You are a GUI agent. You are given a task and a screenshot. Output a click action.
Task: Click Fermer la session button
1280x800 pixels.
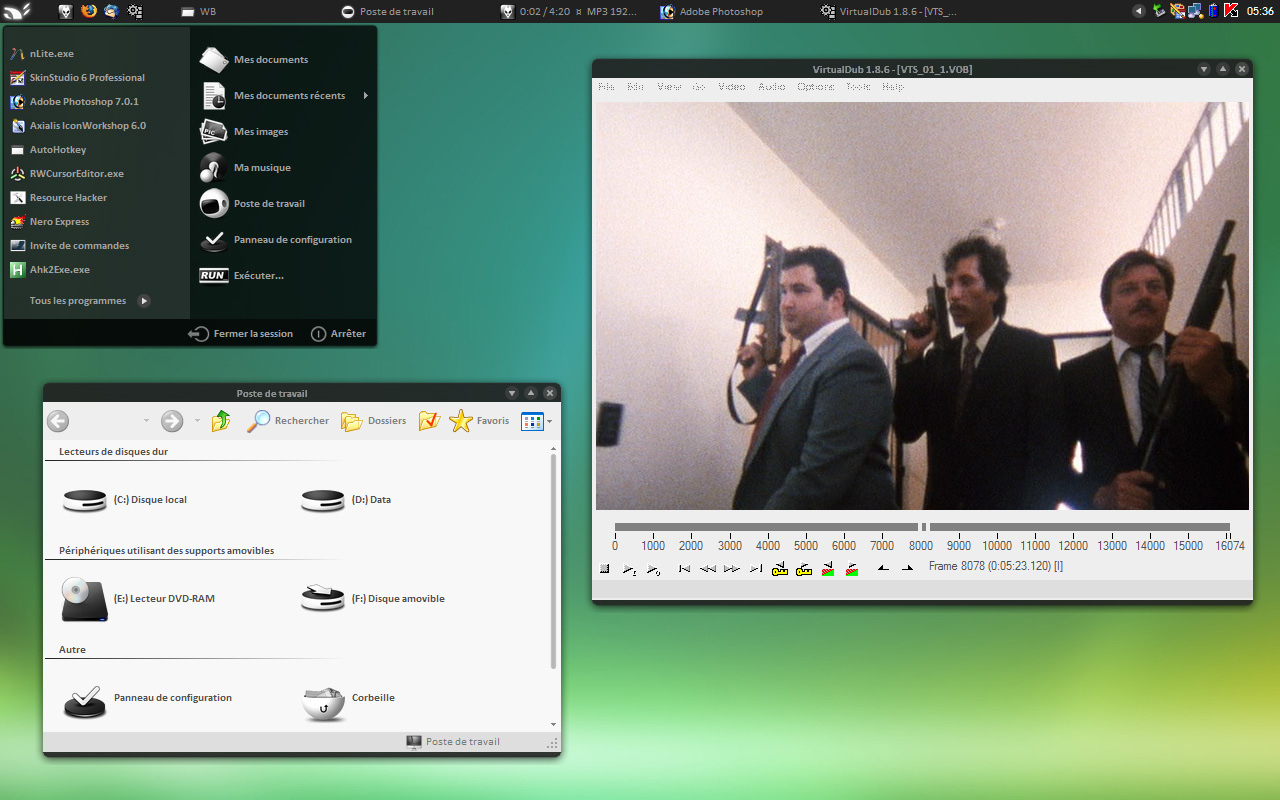(x=241, y=334)
